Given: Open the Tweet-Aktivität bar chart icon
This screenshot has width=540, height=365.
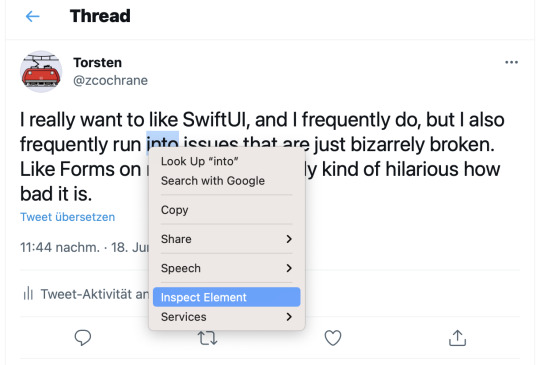Looking at the screenshot, I should pos(28,294).
